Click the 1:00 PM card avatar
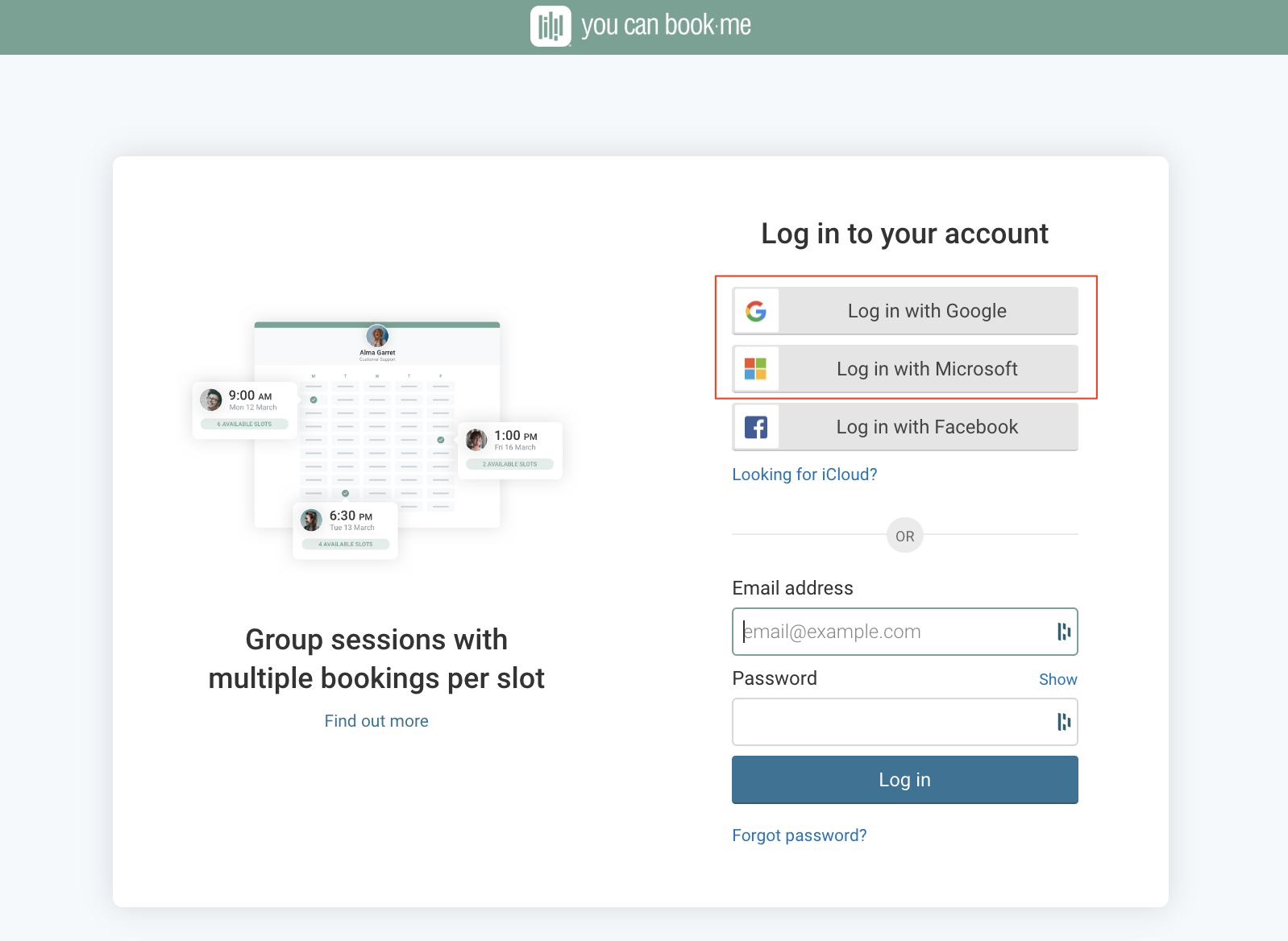The height and width of the screenshot is (941, 1288). [x=476, y=440]
